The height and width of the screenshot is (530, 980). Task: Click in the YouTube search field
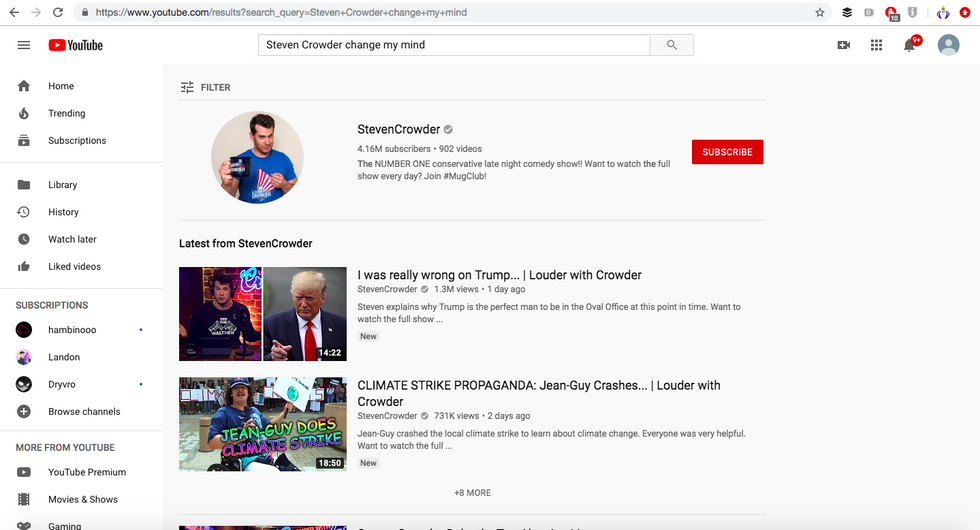click(x=454, y=45)
